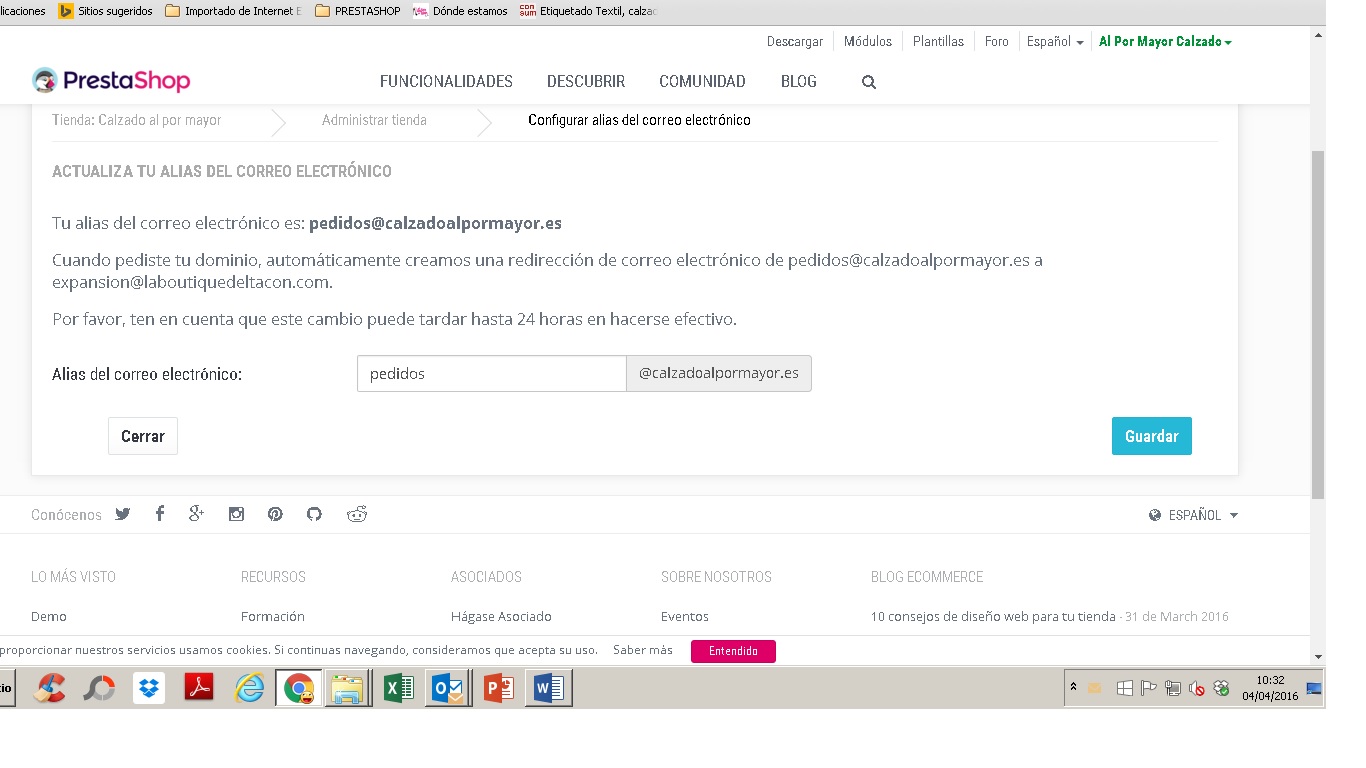1366x768 pixels.
Task: Go to Administrar tienda breadcrumb step
Action: 374,120
